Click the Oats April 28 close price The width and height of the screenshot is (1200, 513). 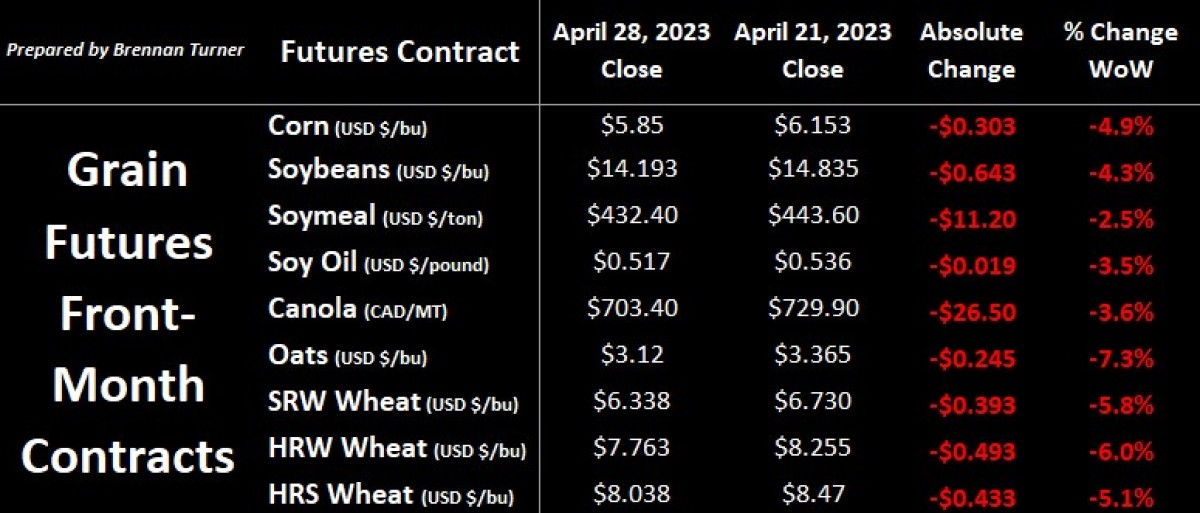[631, 356]
